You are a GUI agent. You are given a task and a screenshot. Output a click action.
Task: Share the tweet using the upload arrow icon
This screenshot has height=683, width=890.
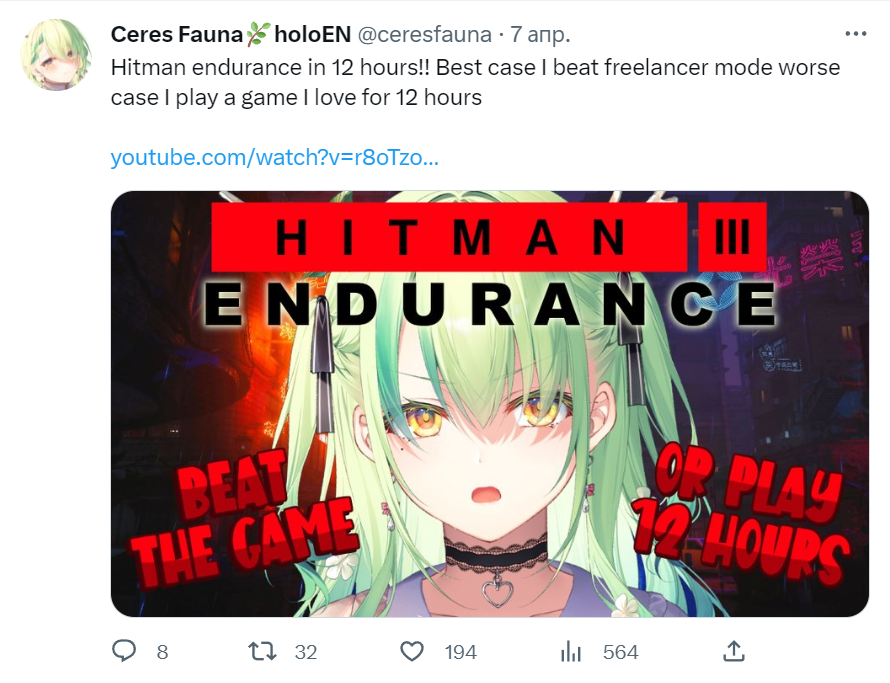(x=733, y=651)
